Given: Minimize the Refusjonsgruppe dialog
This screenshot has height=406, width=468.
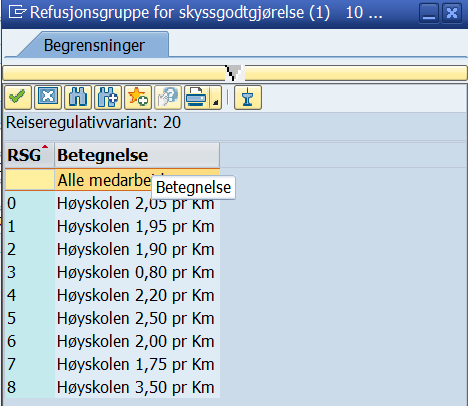Looking at the screenshot, I should 429,13.
